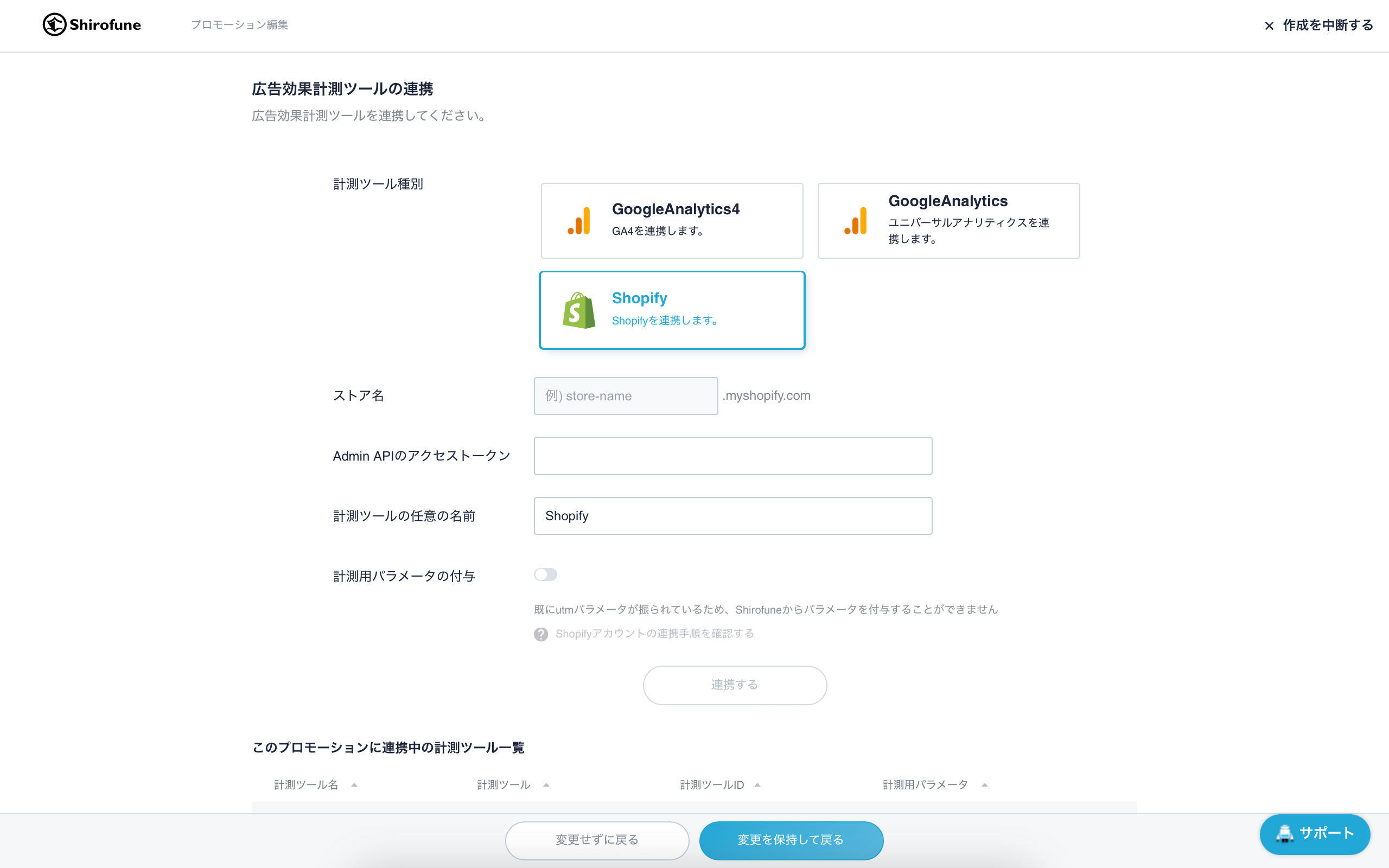Image resolution: width=1389 pixels, height=868 pixels.
Task: Click the help question mark icon
Action: [x=540, y=634]
